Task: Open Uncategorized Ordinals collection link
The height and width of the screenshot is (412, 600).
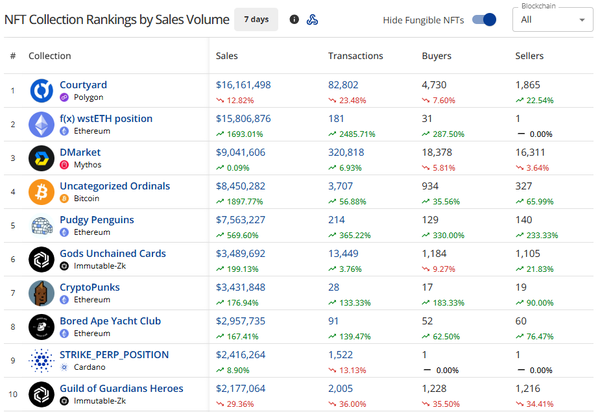Action: pyautogui.click(x=115, y=186)
